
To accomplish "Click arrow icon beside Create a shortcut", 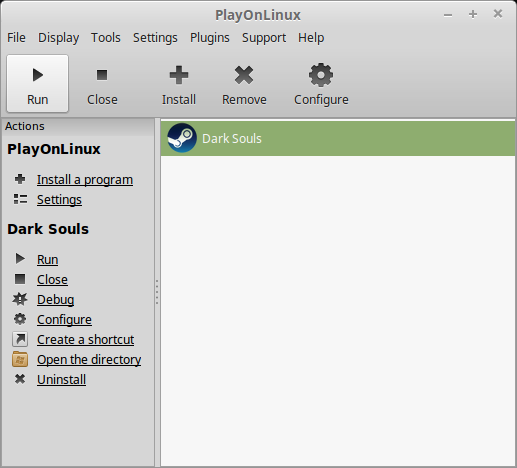I will click(20, 339).
